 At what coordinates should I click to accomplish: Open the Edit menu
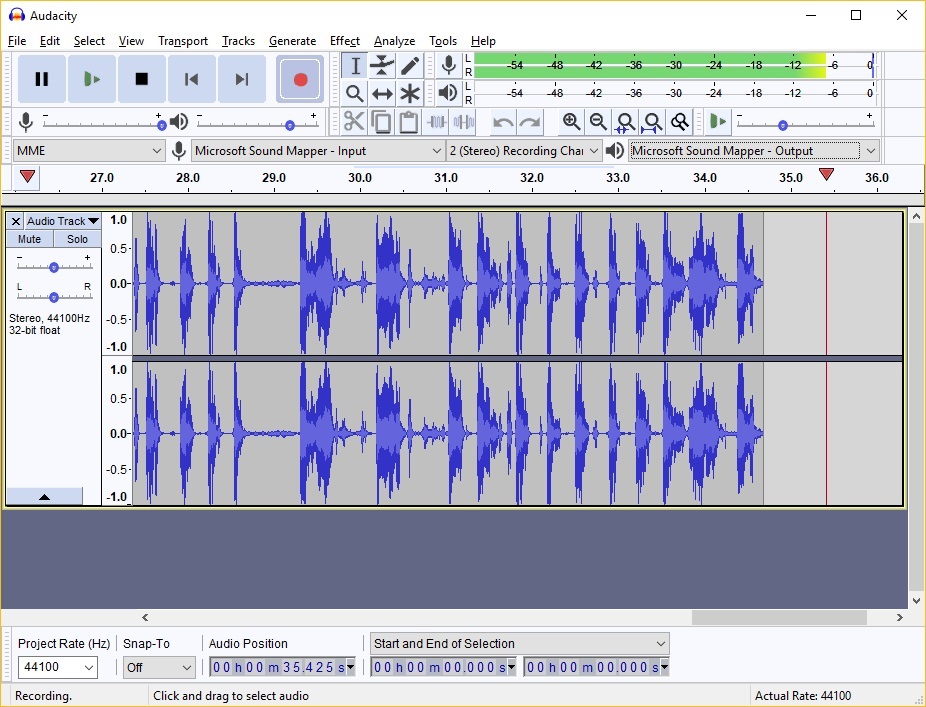pyautogui.click(x=50, y=41)
